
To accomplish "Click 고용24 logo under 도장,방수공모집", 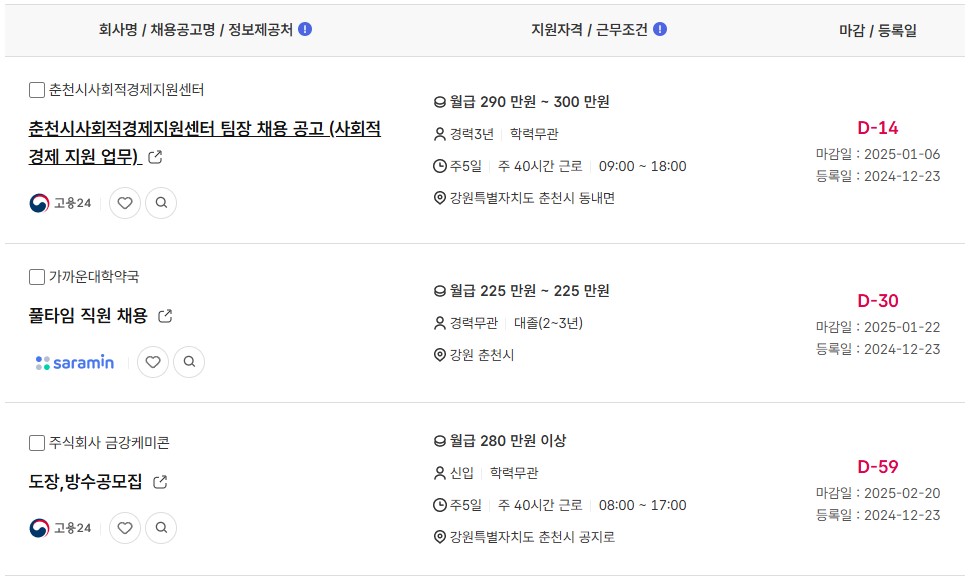I will click(x=60, y=528).
